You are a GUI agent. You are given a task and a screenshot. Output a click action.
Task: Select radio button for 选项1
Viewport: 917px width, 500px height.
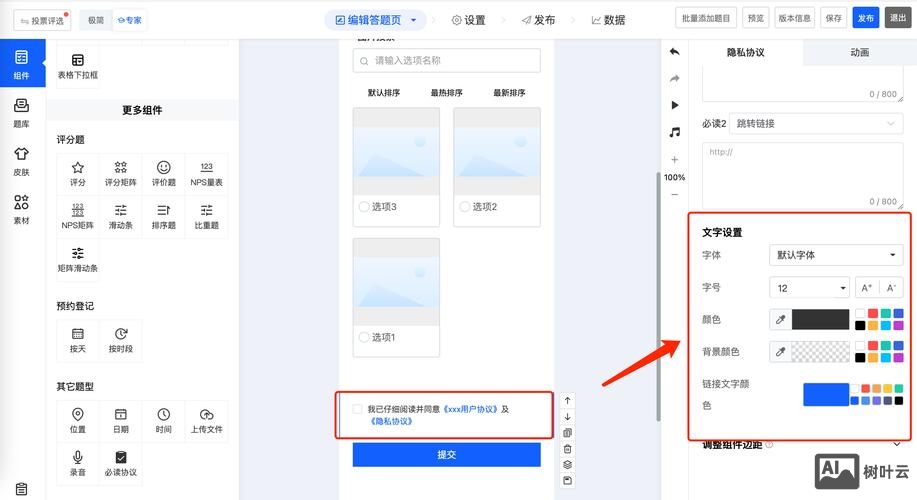coord(364,337)
